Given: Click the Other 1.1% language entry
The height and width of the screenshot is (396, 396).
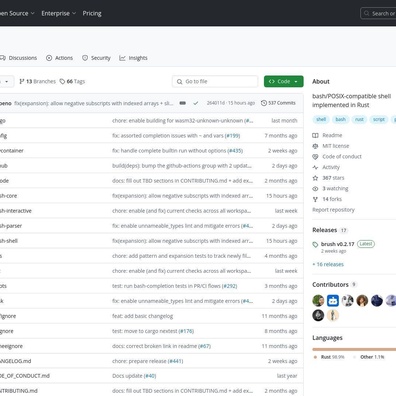Looking at the screenshot, I should 370,357.
